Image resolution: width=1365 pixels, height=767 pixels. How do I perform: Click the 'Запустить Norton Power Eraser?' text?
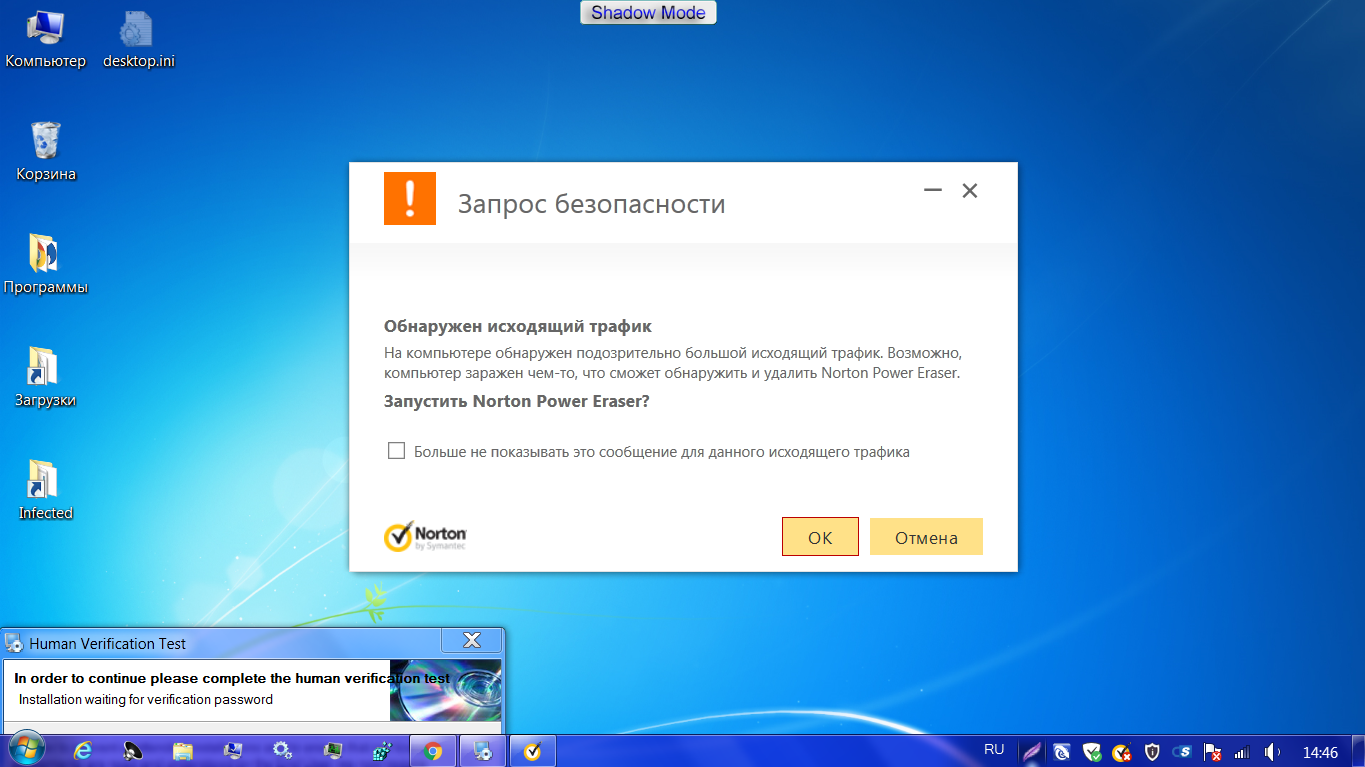point(517,401)
